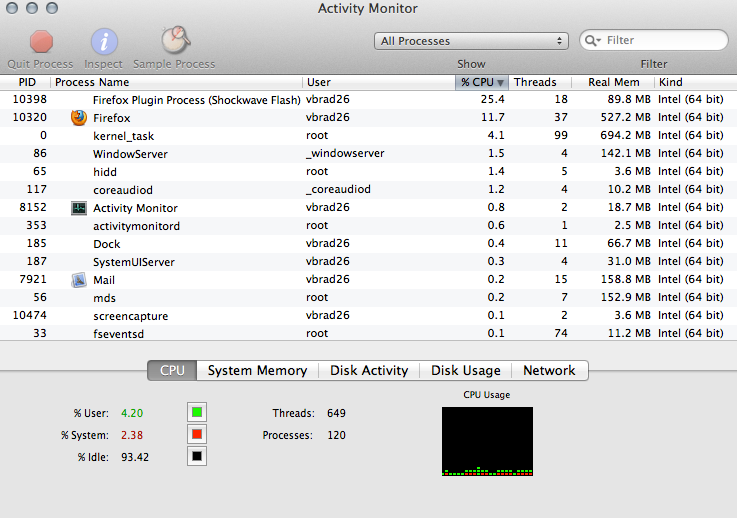Select the Activity Monitor app icon in list
Viewport: 737px width, 518px height.
coord(79,208)
